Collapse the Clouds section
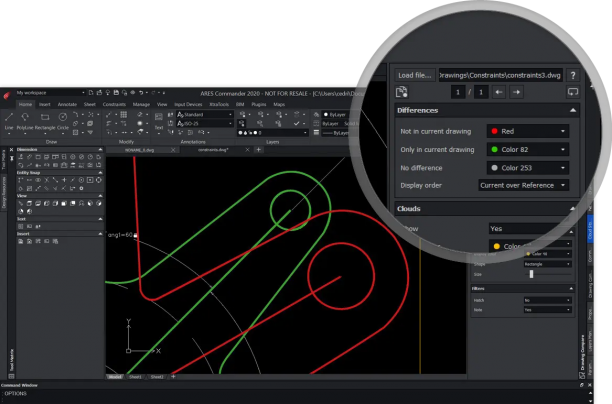 click(x=573, y=209)
